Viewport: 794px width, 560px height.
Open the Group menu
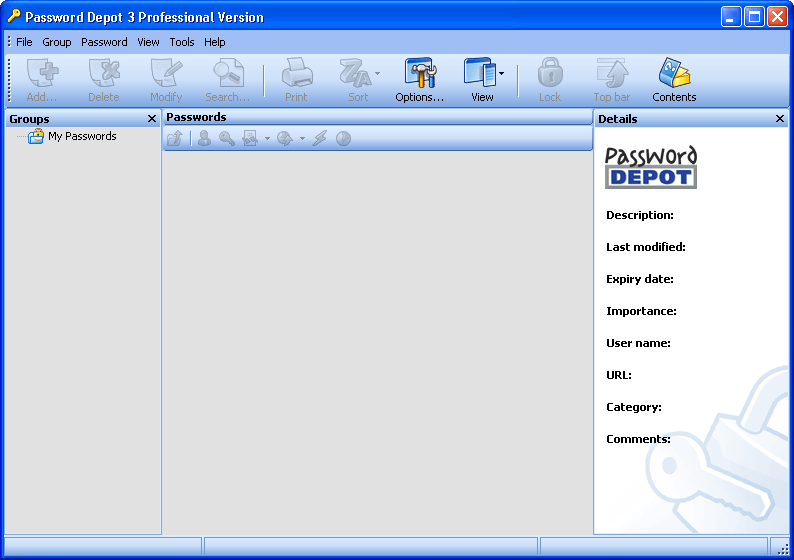coord(57,42)
